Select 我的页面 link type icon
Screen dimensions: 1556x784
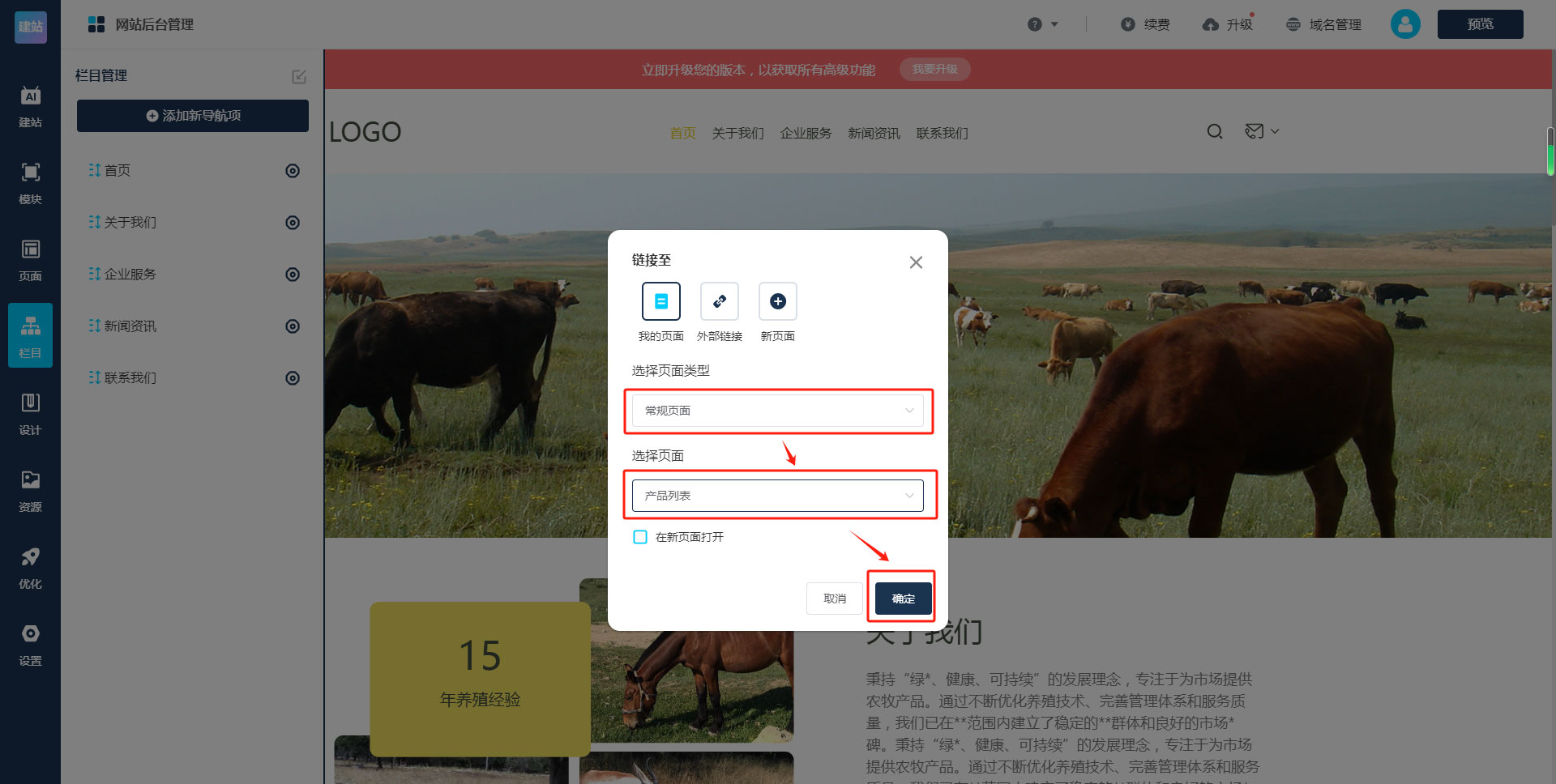pyautogui.click(x=661, y=301)
